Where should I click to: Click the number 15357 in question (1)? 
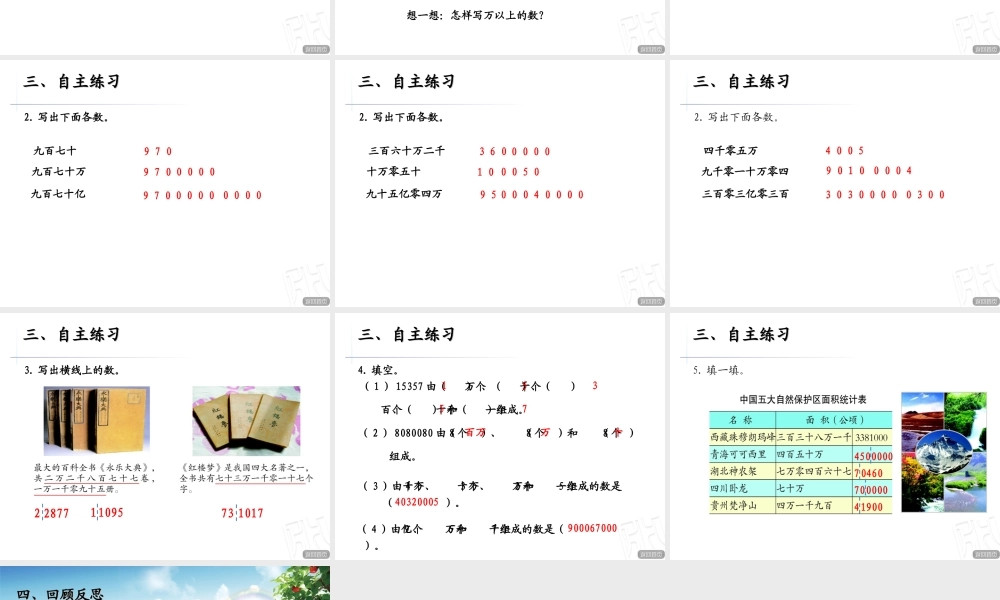click(x=409, y=386)
